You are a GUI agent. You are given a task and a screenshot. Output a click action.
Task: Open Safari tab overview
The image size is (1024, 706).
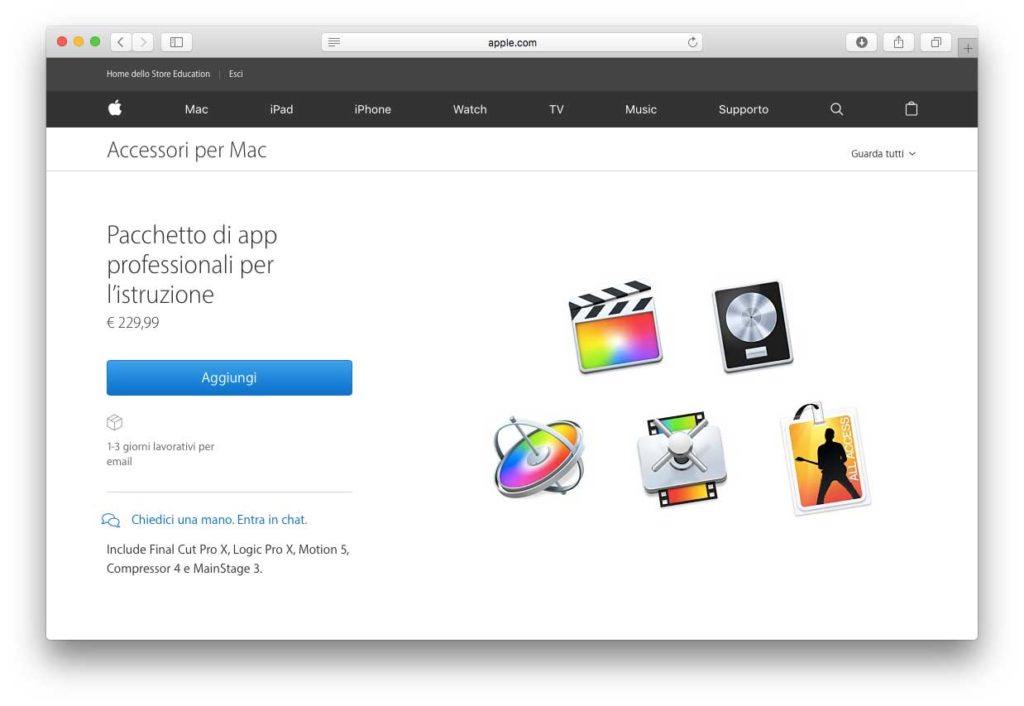point(935,42)
